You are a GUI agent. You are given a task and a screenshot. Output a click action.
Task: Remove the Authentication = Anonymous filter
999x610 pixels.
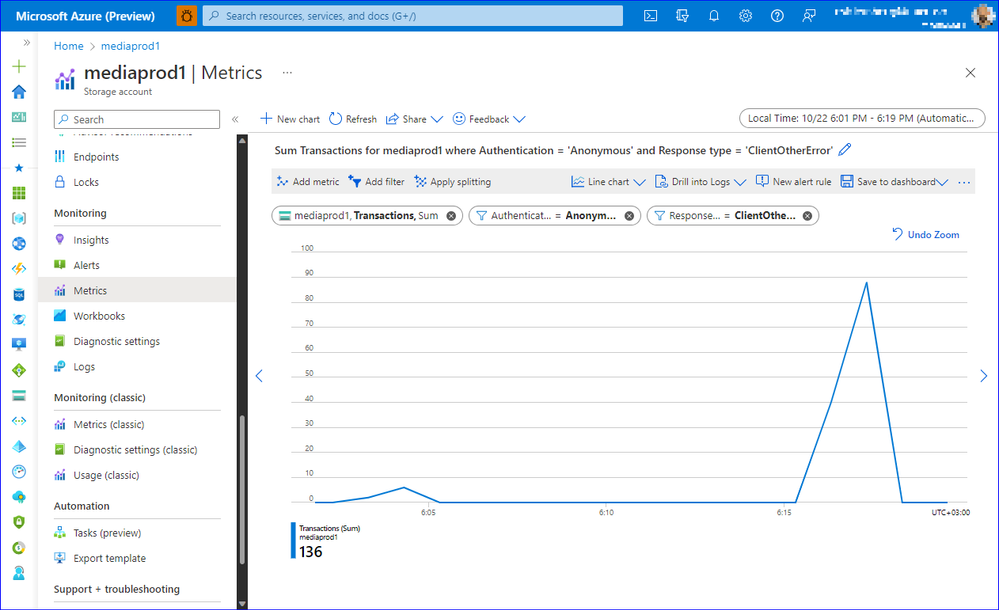pyautogui.click(x=629, y=216)
